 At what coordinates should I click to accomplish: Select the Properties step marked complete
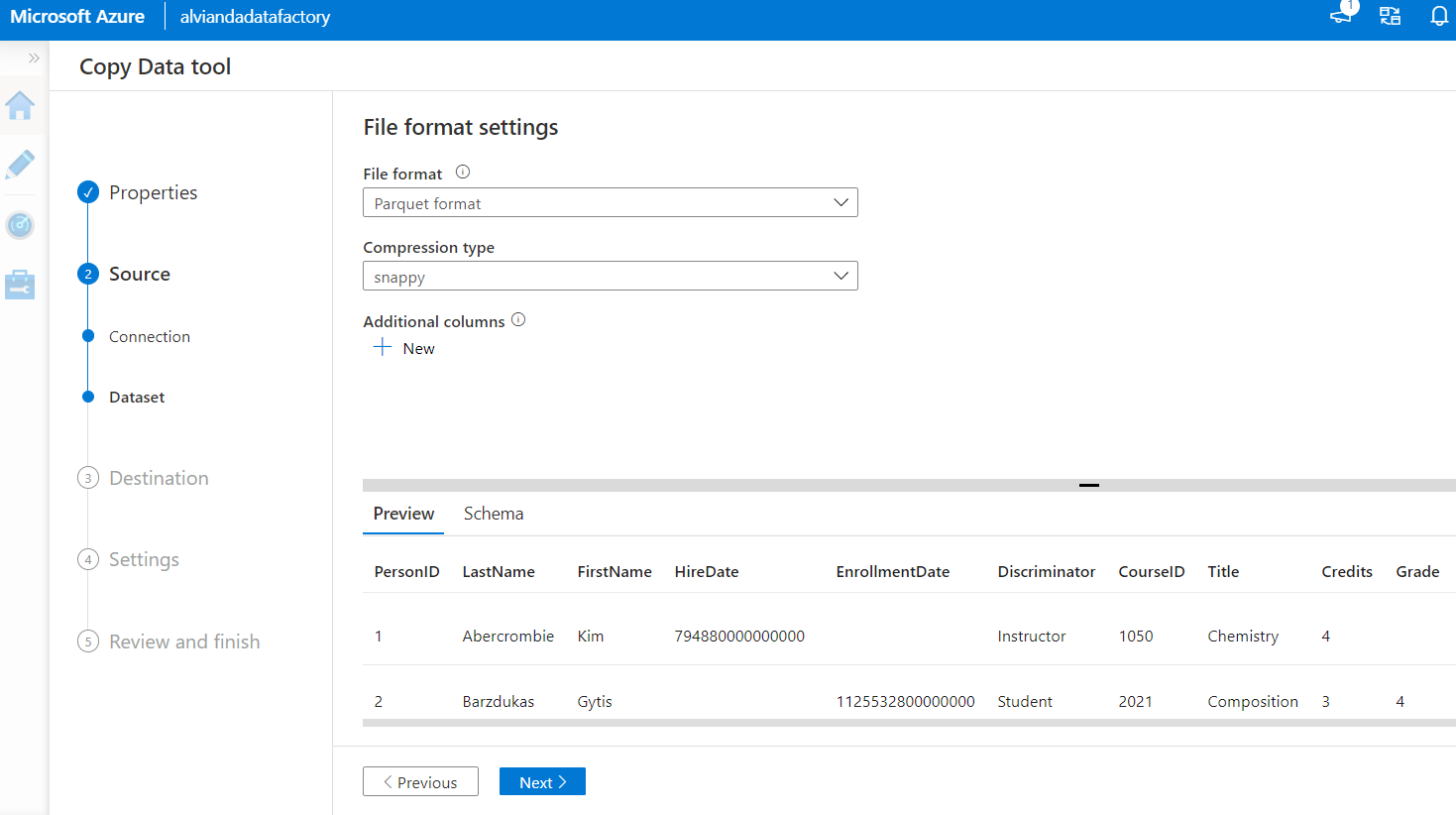coord(88,192)
